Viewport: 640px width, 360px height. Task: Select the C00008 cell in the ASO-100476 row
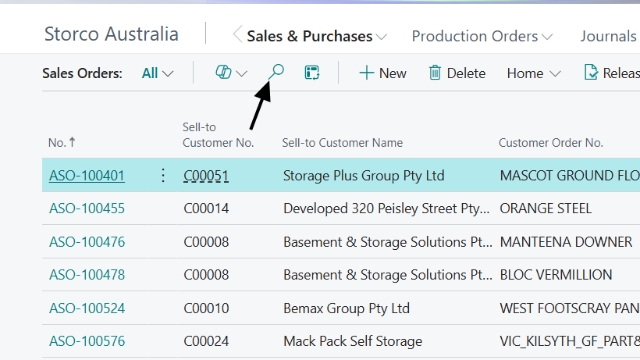(206, 242)
